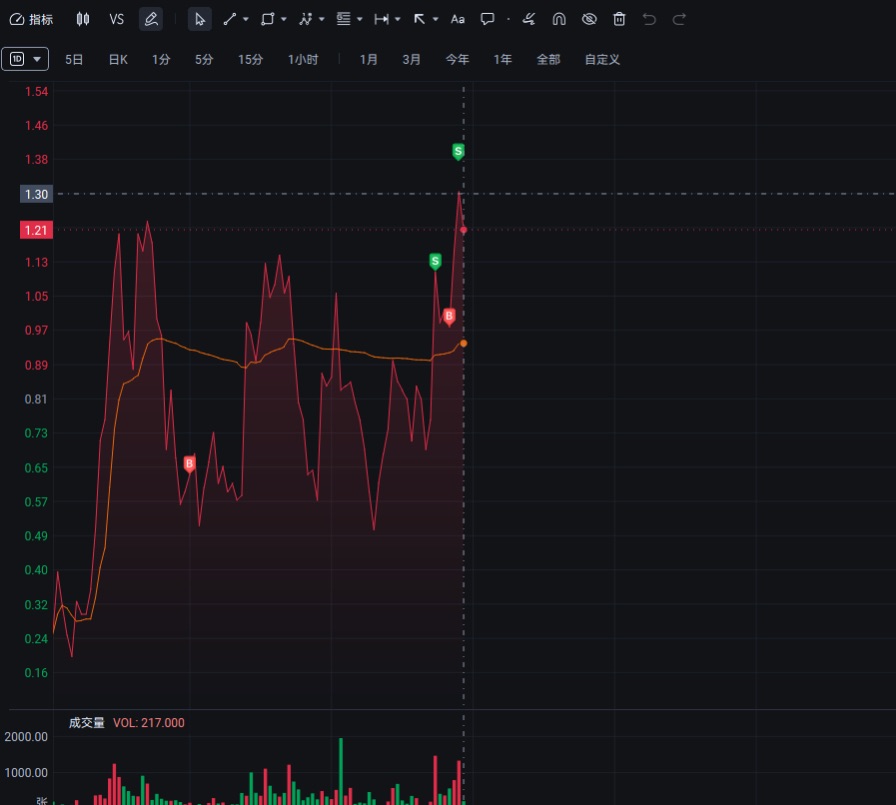Expand the line tool dropdown arrow
Screen dimensions: 896x805
coord(246,19)
